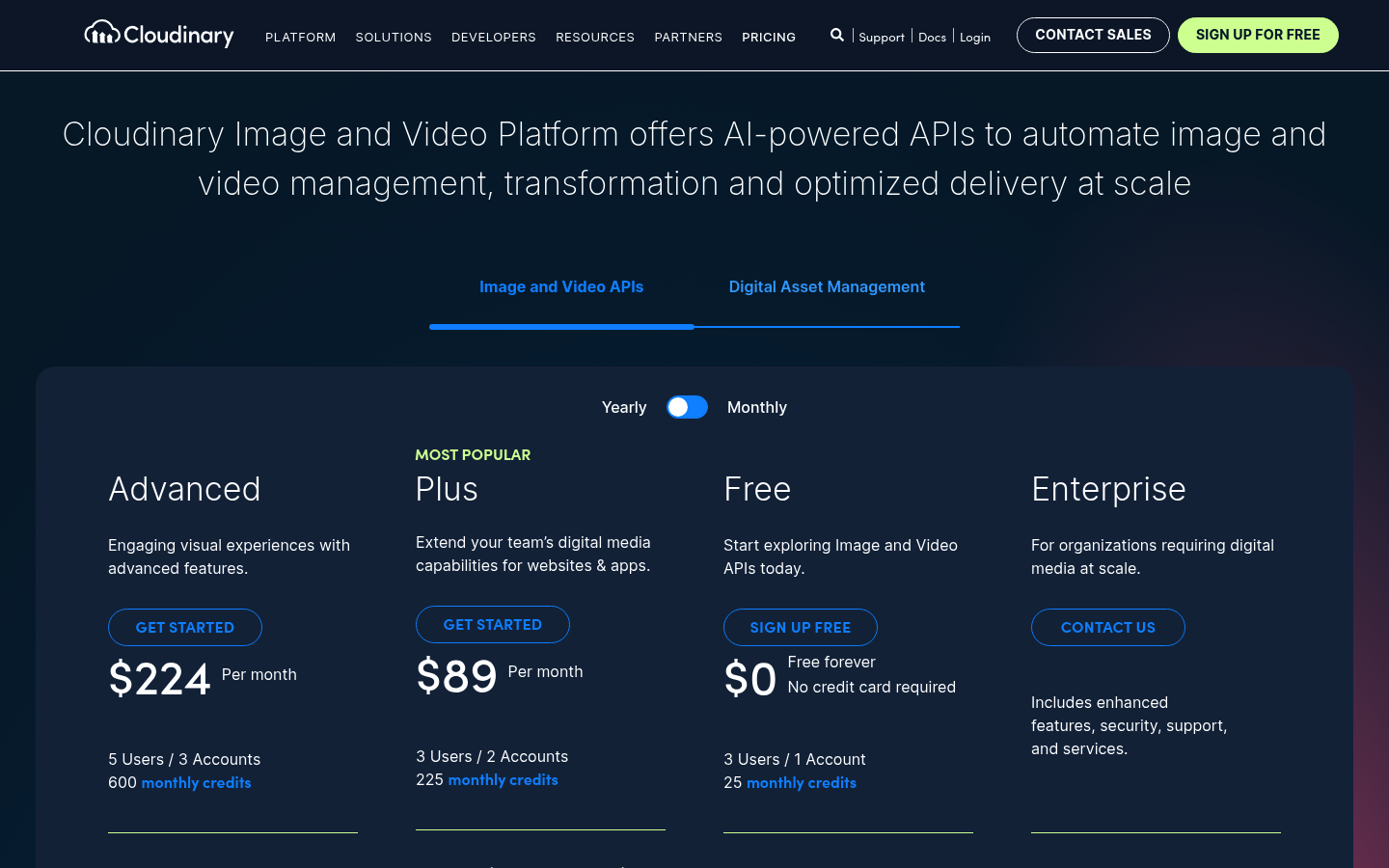Image resolution: width=1389 pixels, height=868 pixels.
Task: Switch to Digital Asset Management tab
Action: [x=827, y=286]
